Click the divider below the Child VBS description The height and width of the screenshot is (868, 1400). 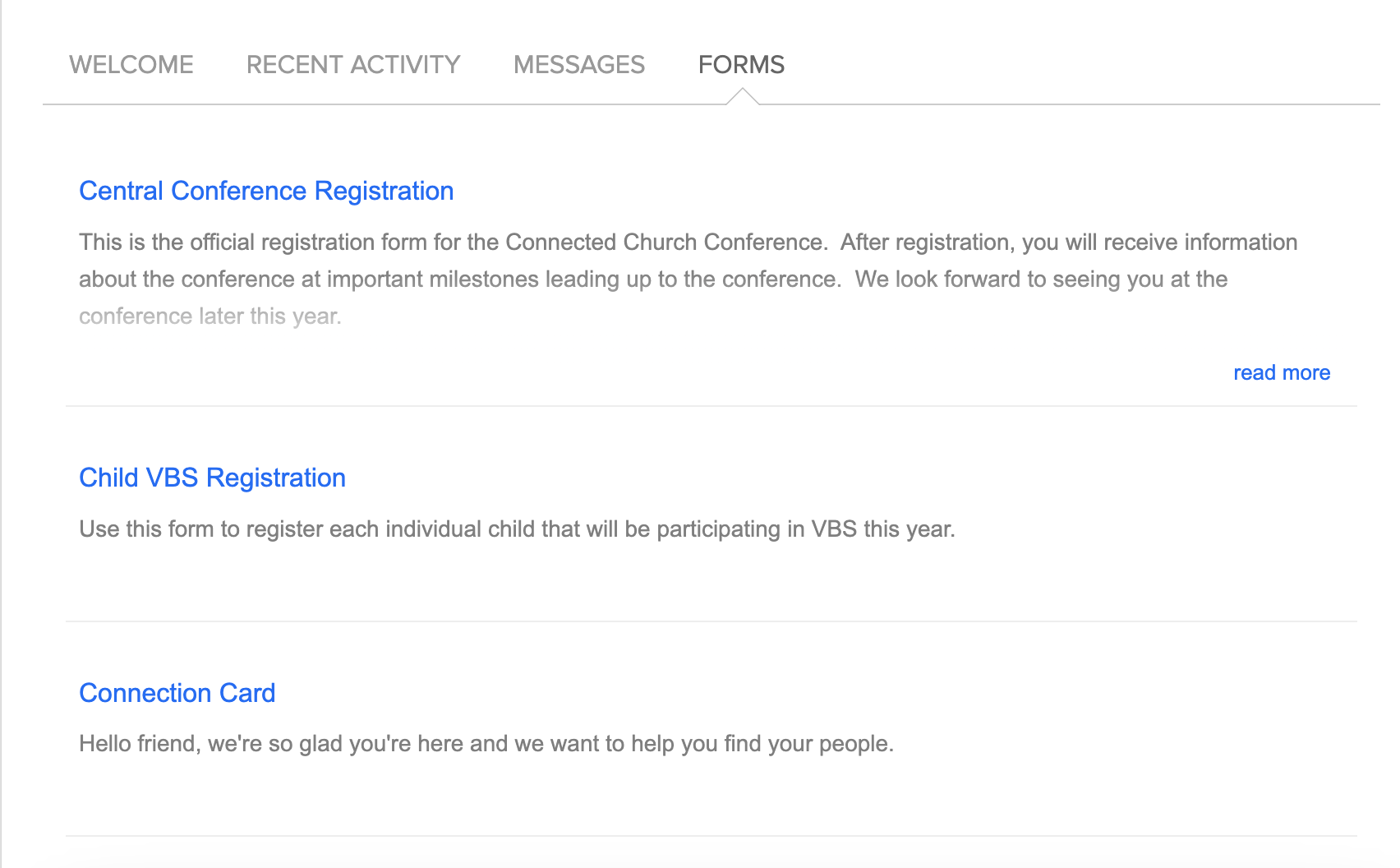711,621
